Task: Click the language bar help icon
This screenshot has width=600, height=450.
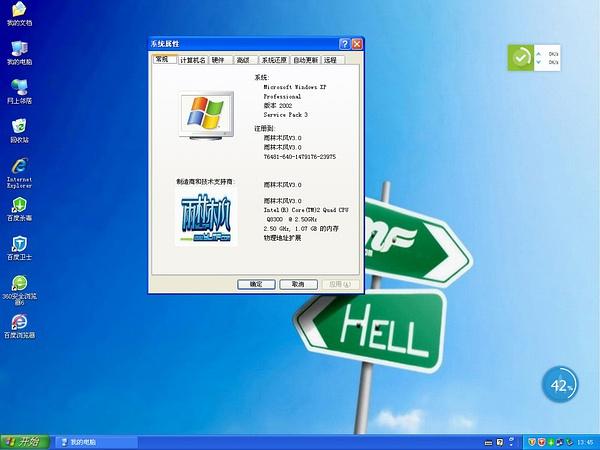Action: coord(499,442)
